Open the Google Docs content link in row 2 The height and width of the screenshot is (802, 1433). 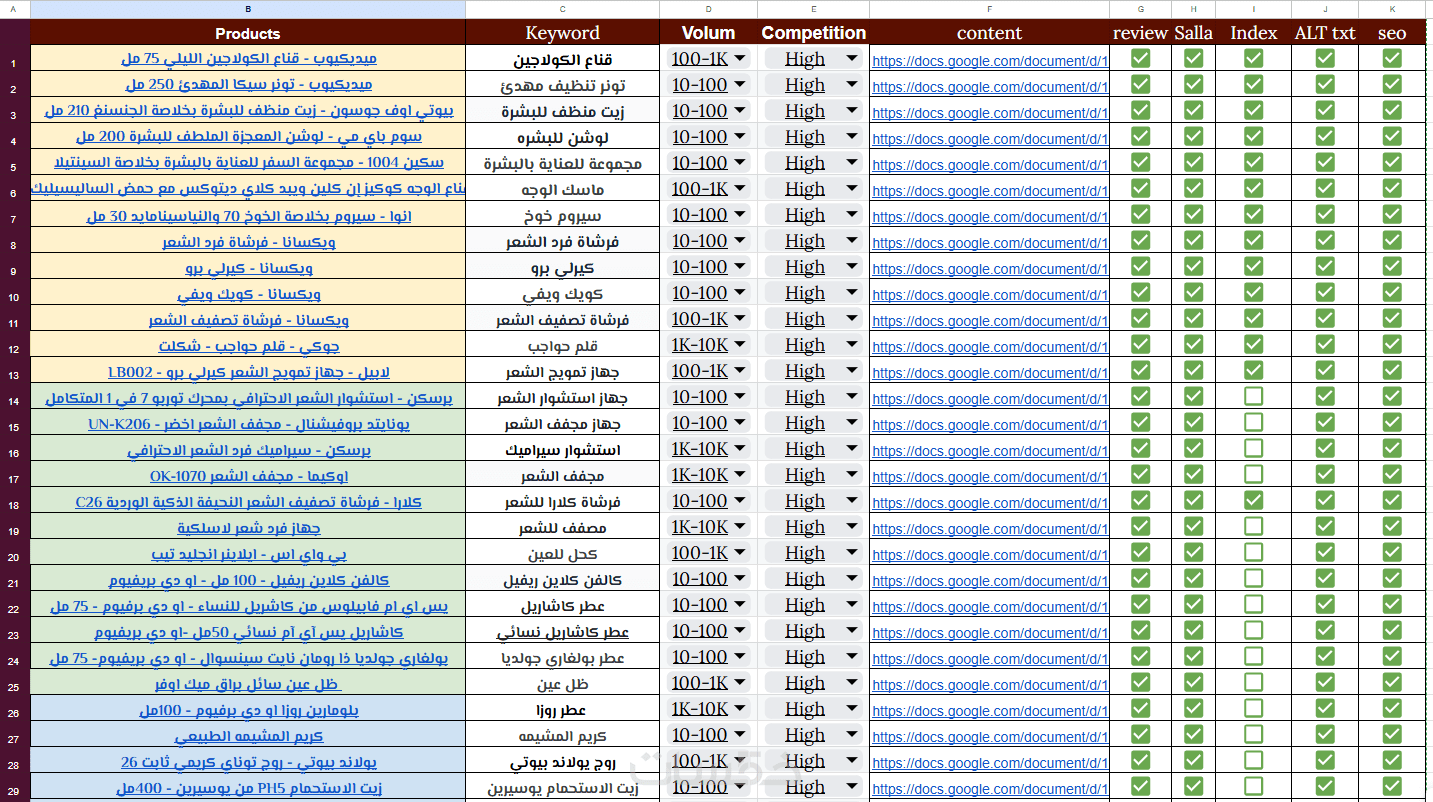pyautogui.click(x=990, y=86)
